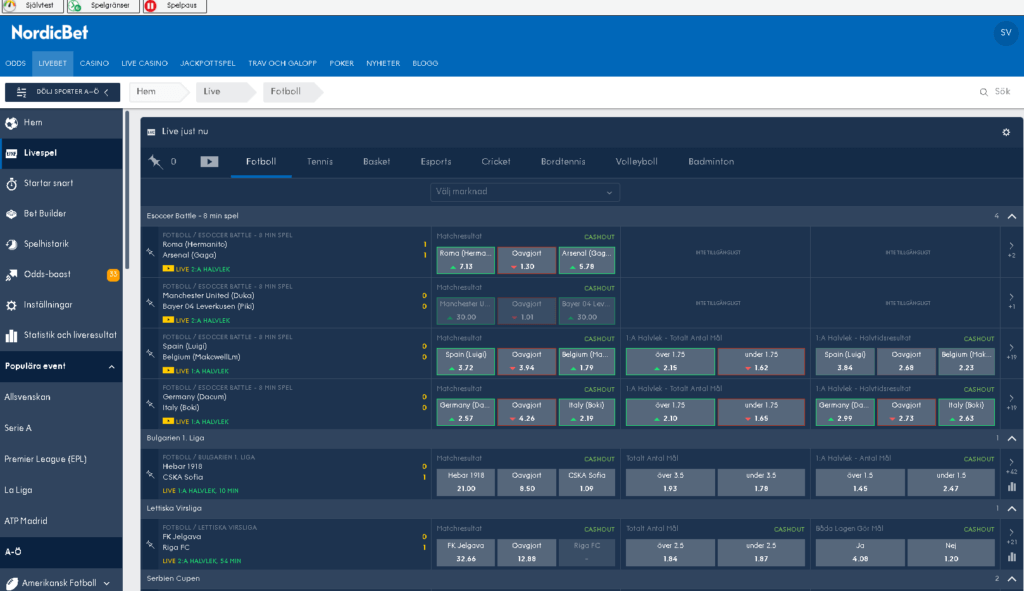Click the Självtest icon button at top
This screenshot has height=591, width=1024.
tap(32, 6)
